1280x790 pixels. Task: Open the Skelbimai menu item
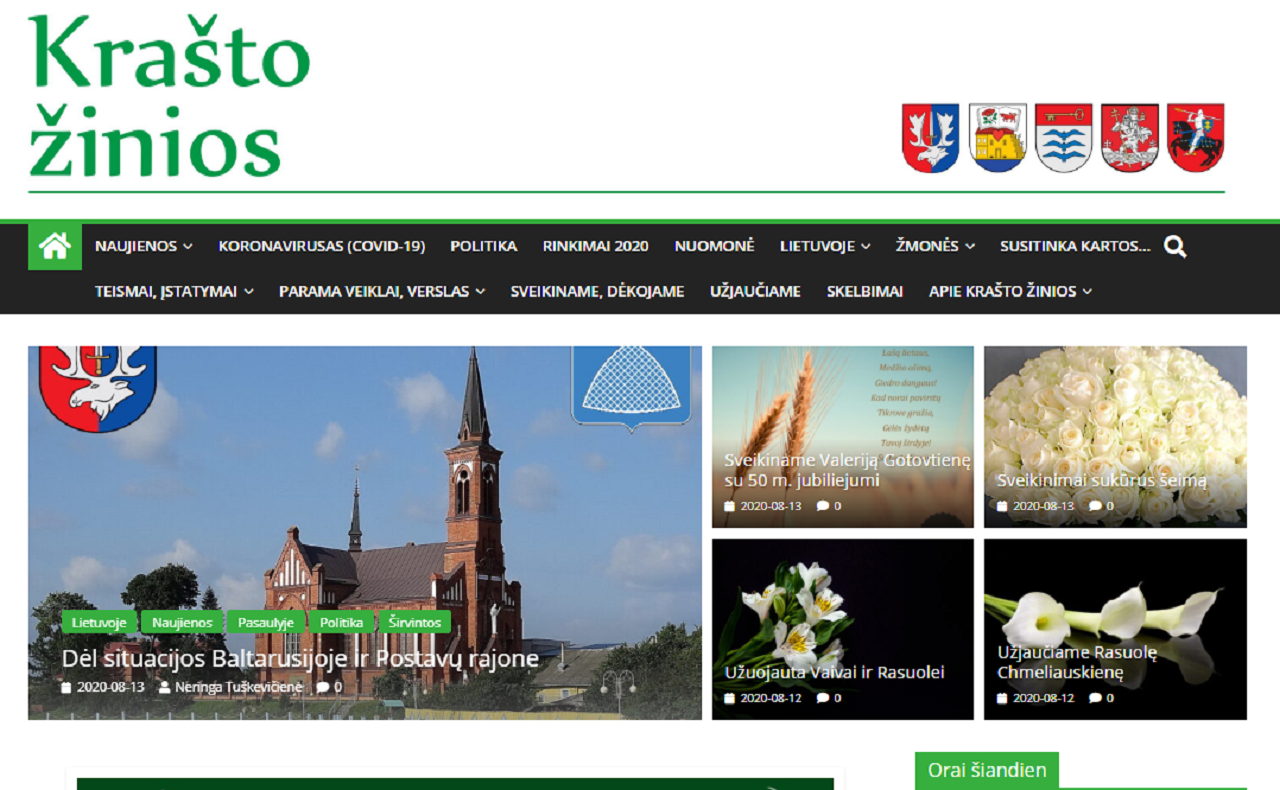865,291
